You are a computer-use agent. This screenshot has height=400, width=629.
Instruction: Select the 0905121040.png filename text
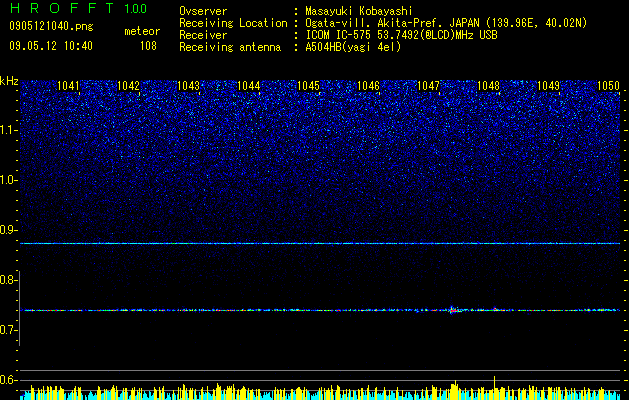(51, 27)
